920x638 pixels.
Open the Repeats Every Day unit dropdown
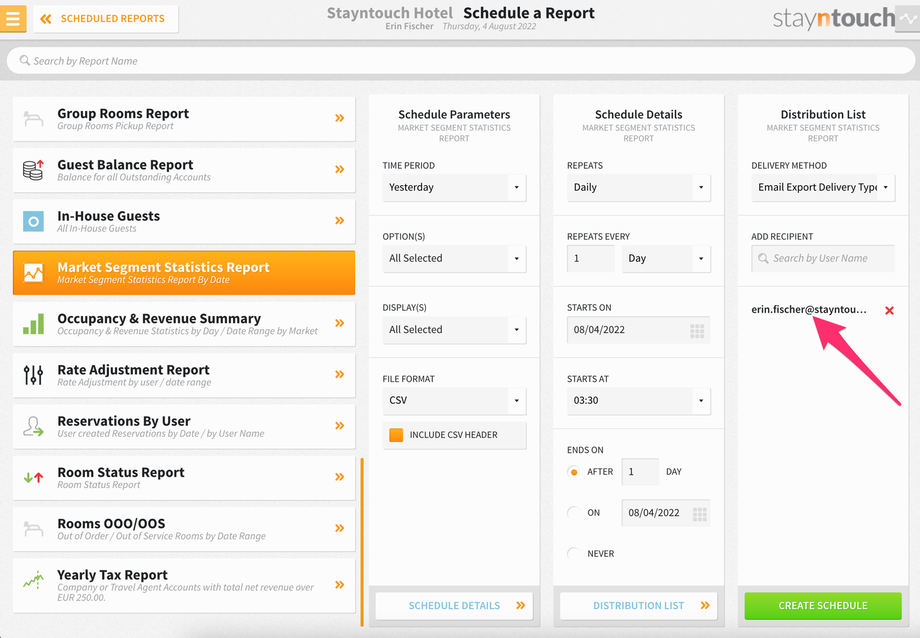pos(666,258)
